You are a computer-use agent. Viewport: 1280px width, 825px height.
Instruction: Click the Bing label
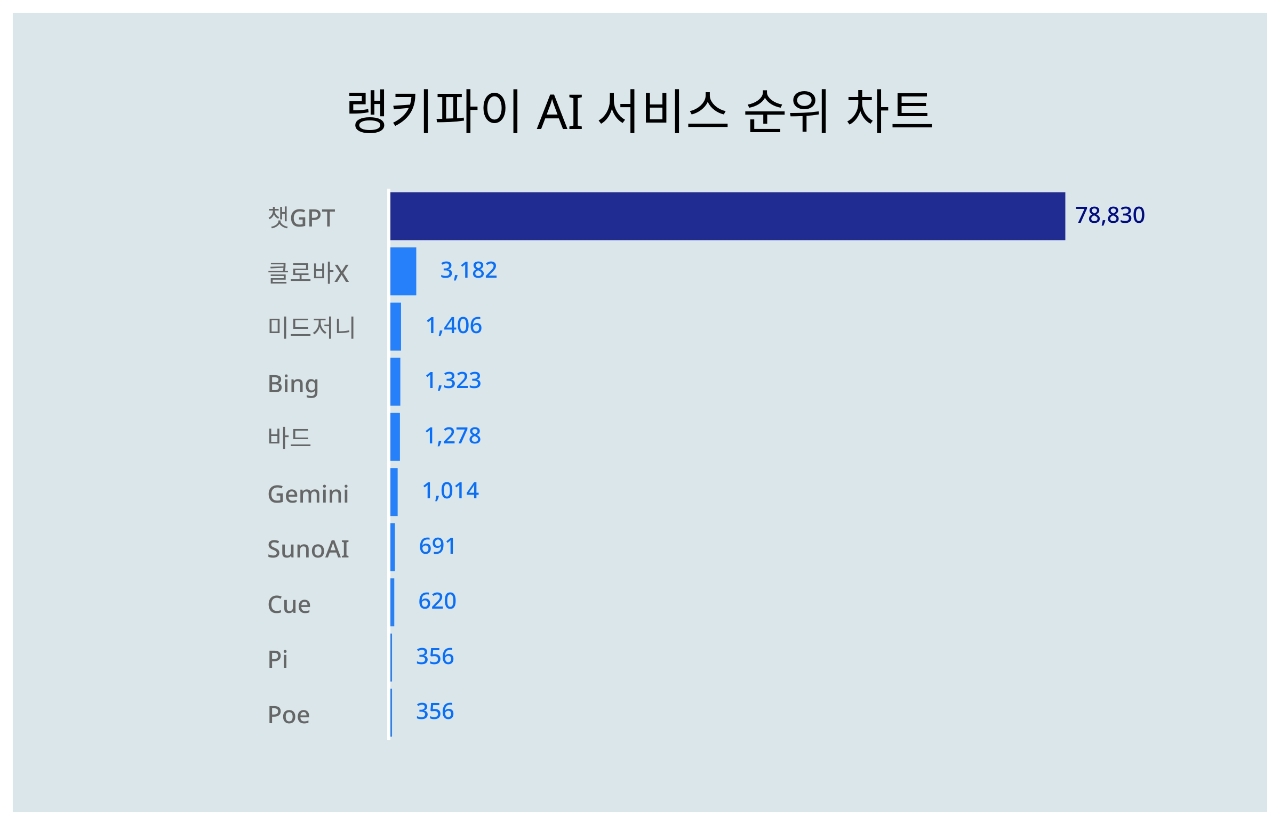(293, 384)
